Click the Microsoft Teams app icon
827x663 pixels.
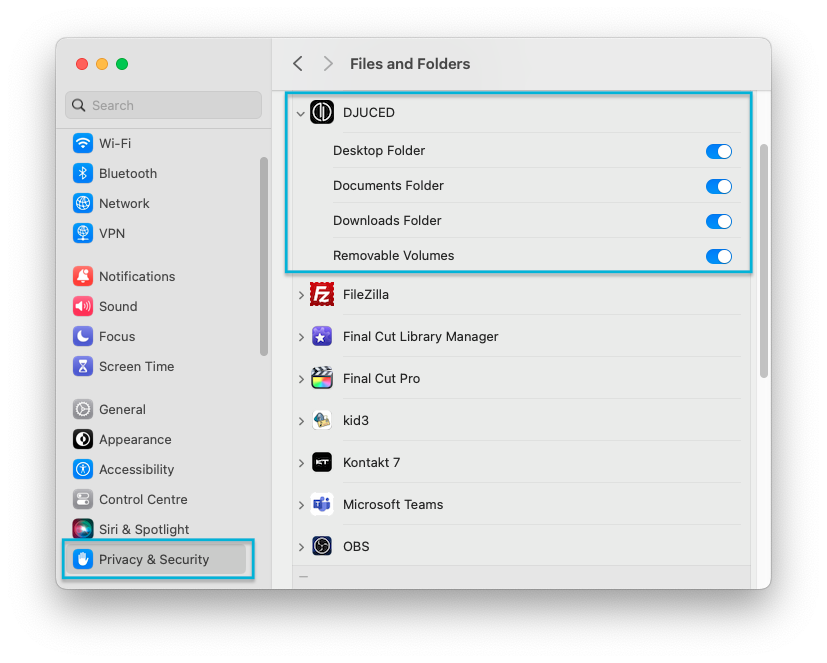[321, 505]
